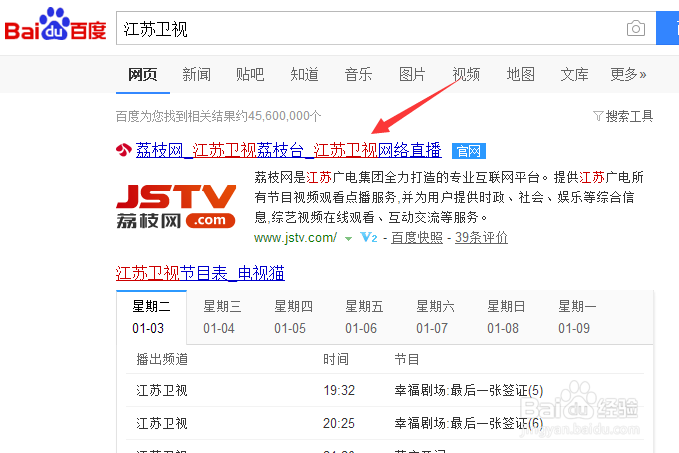Select the 星期五 01-06 schedule tab

(364, 317)
